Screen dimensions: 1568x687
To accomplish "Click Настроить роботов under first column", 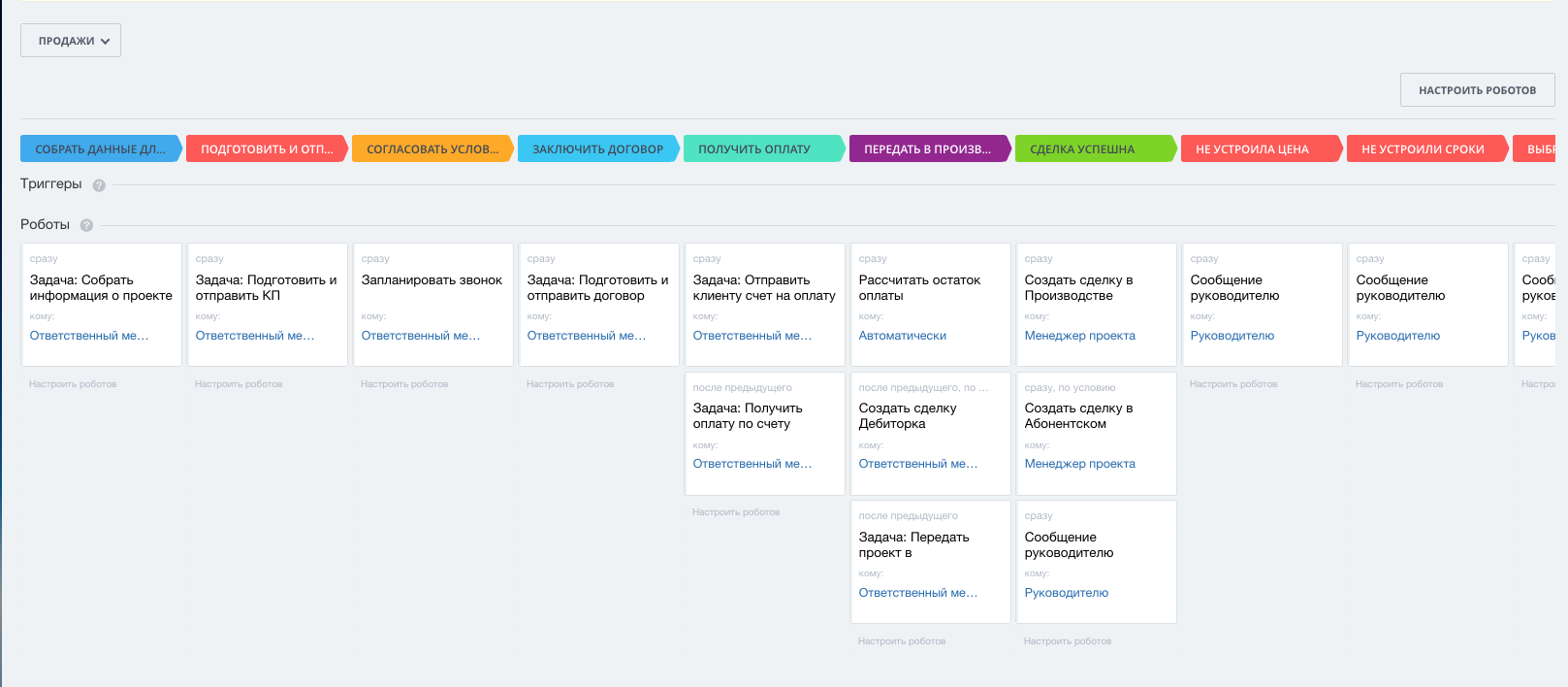I will pos(73,384).
